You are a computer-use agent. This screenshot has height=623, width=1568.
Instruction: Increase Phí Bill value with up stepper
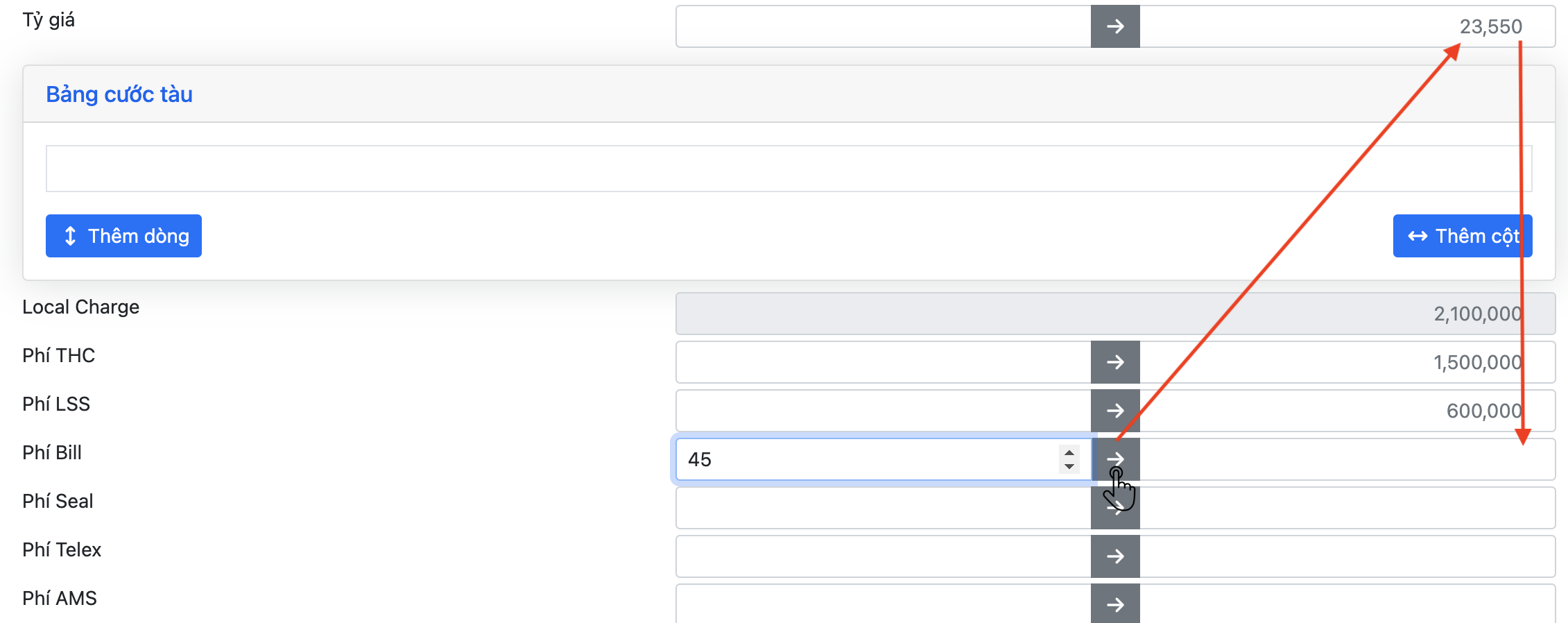pyautogui.click(x=1069, y=452)
